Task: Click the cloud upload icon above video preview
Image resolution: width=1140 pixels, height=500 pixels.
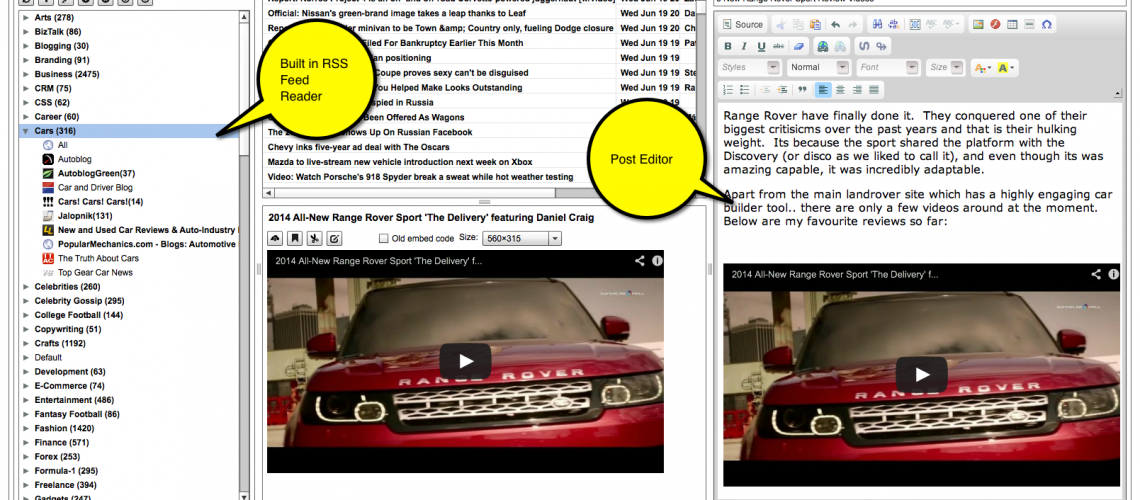Action: (x=276, y=238)
